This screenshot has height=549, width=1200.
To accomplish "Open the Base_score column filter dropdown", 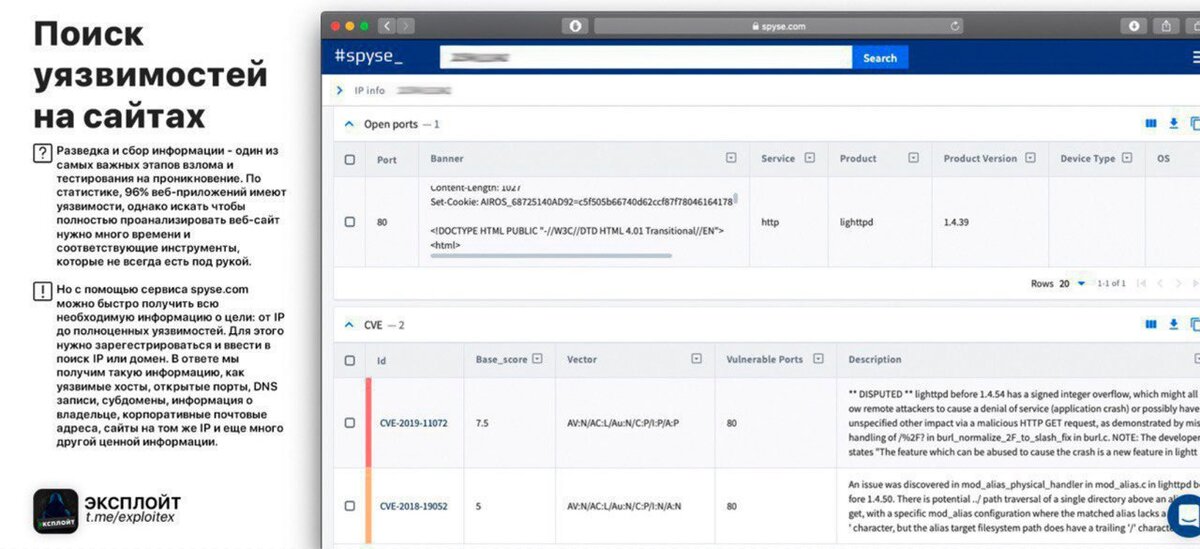I will (538, 359).
